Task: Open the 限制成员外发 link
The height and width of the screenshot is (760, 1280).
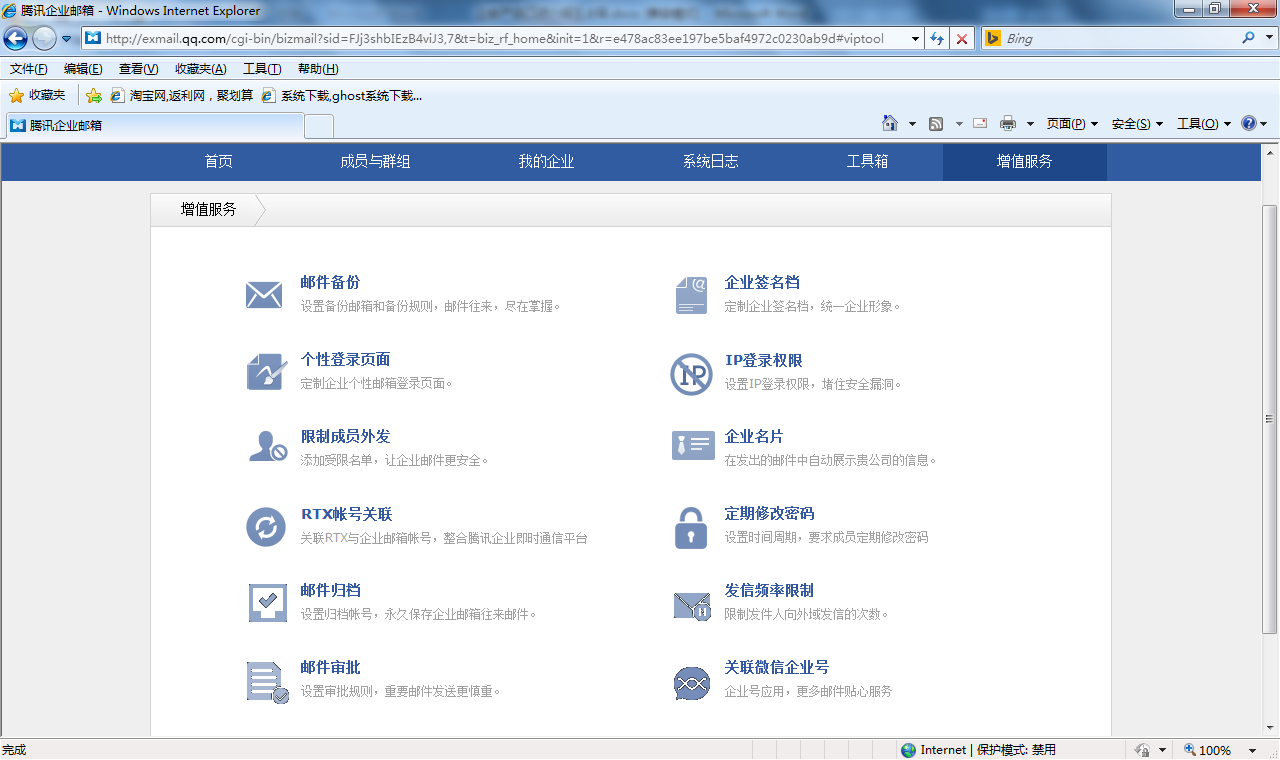Action: pyautogui.click(x=345, y=437)
